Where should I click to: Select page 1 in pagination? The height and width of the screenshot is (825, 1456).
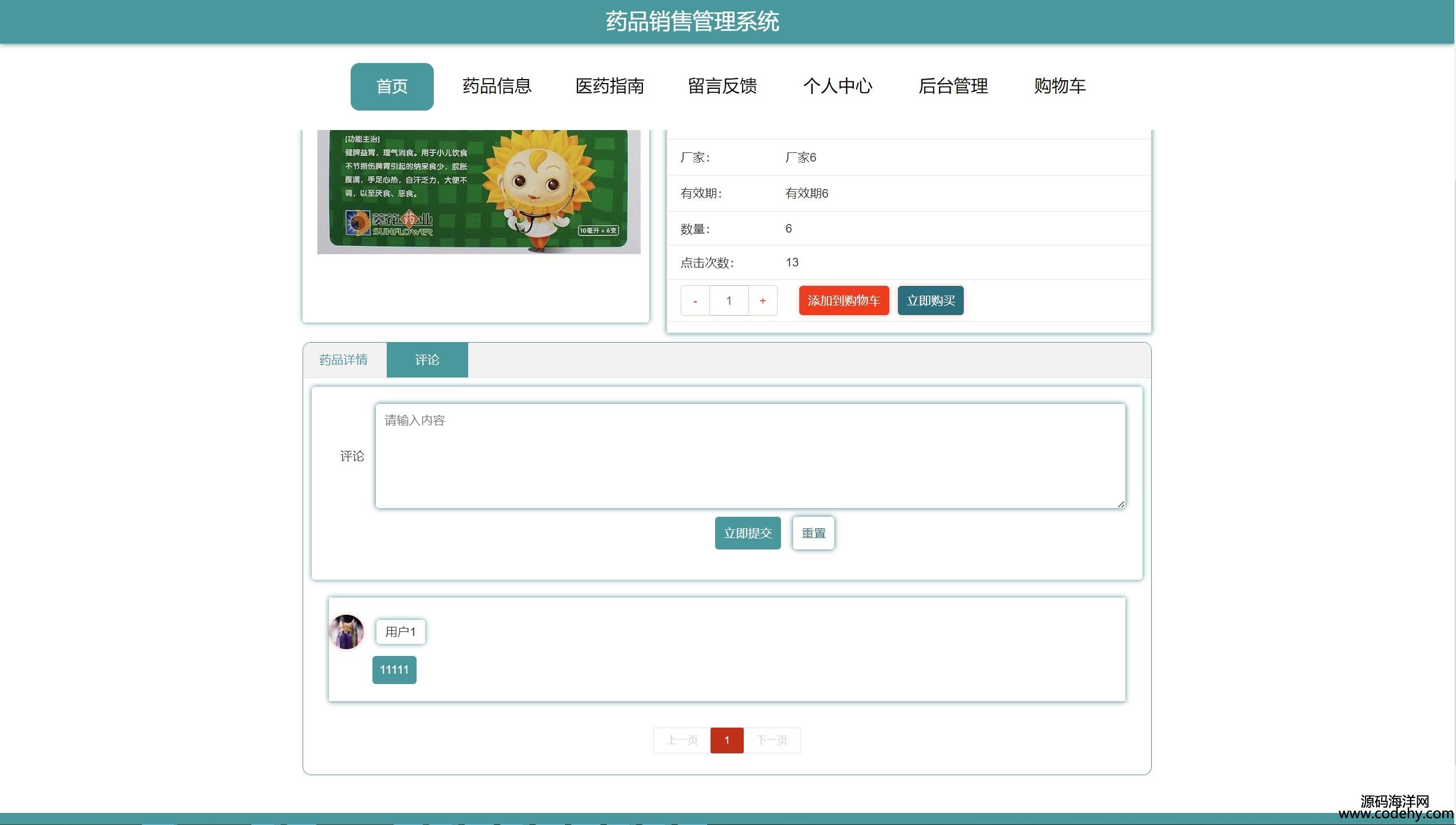(727, 740)
